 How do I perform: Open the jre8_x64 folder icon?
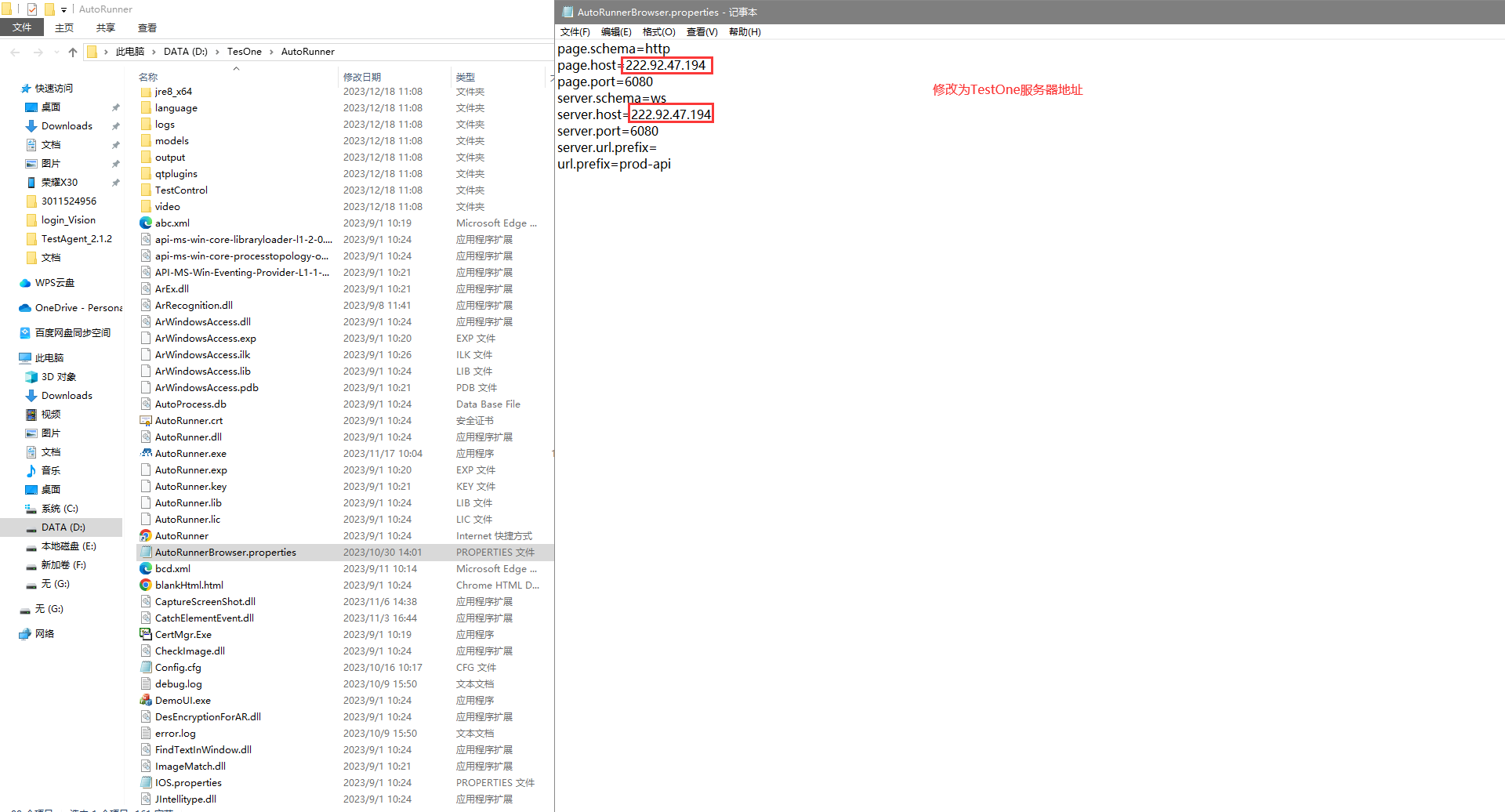point(146,92)
